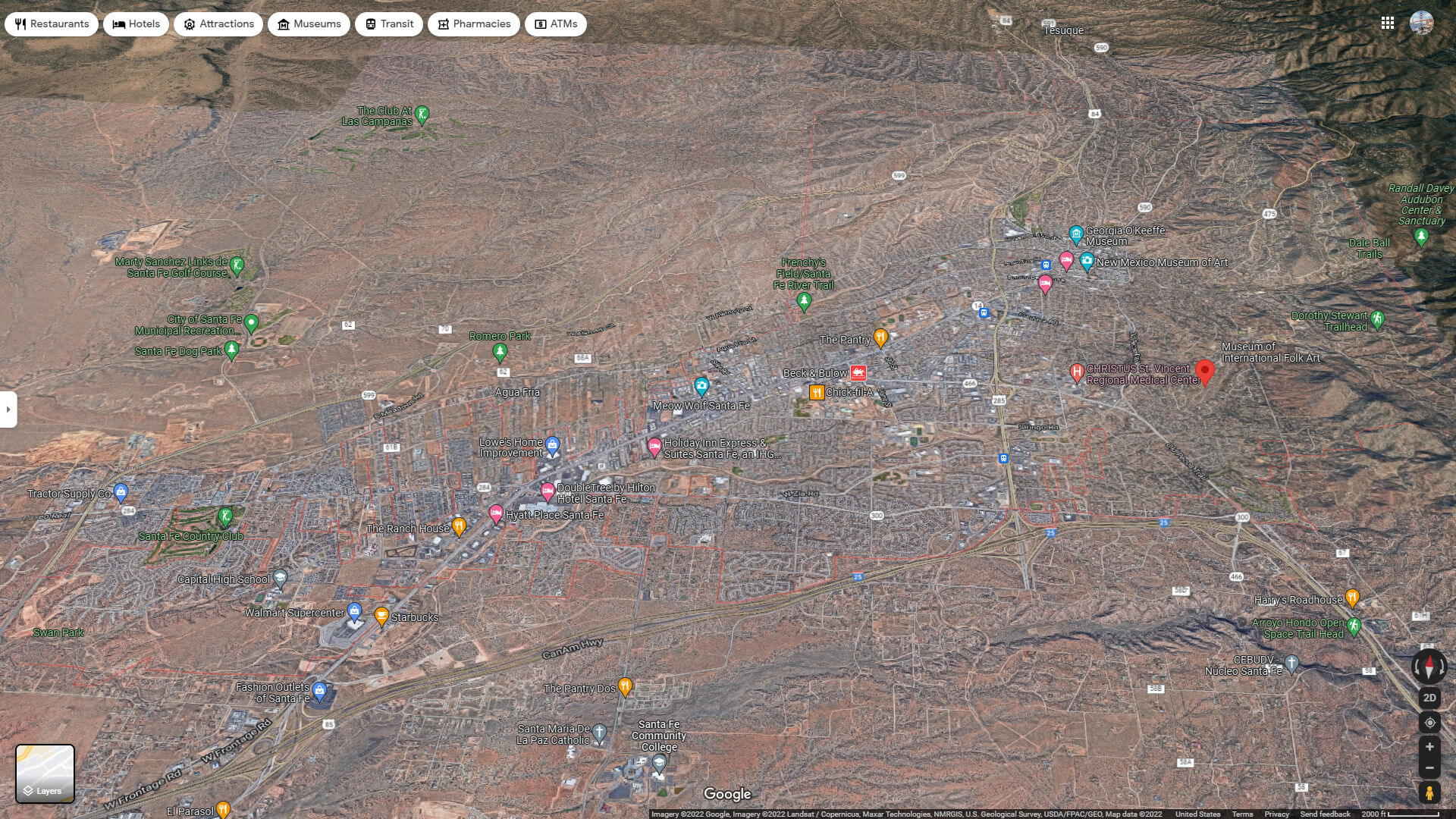Select the Transit category icon
This screenshot has width=1456, height=819.
pos(369,24)
